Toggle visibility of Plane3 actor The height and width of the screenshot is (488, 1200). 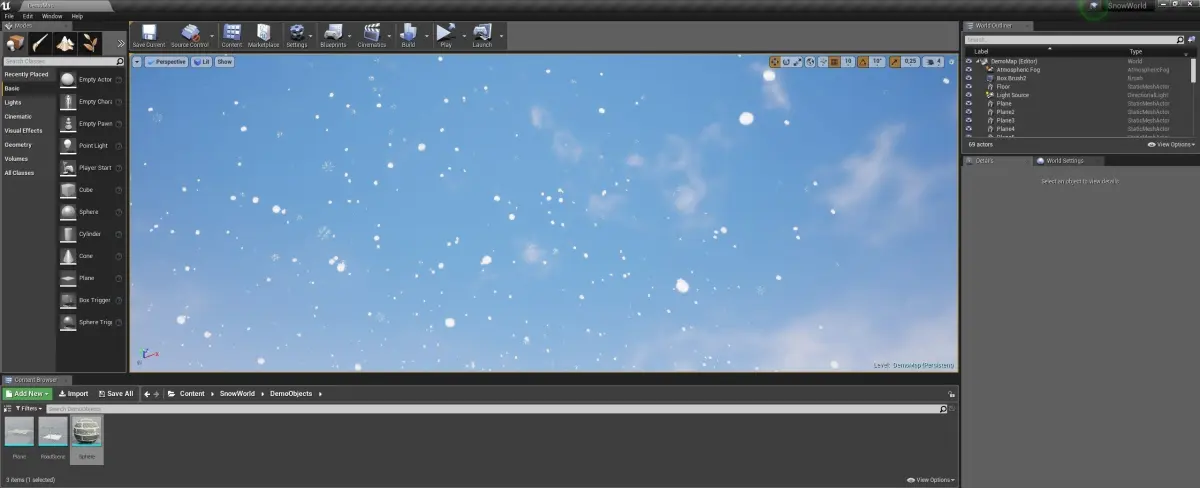(968, 121)
